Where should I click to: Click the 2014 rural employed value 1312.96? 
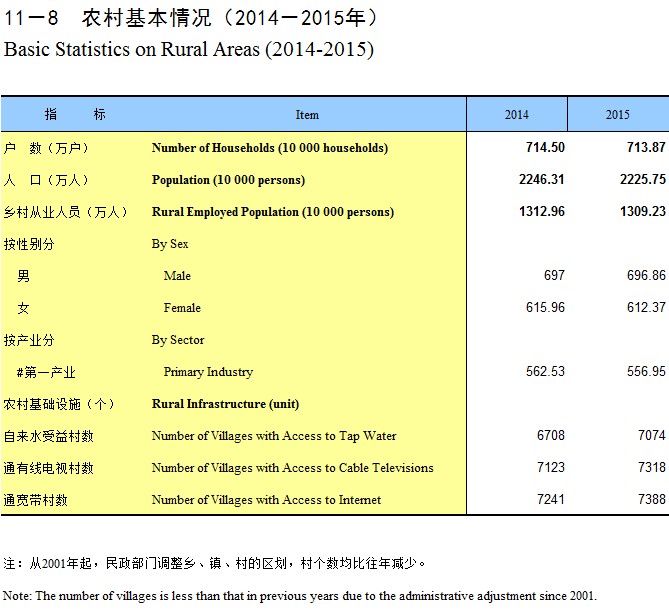coord(540,212)
